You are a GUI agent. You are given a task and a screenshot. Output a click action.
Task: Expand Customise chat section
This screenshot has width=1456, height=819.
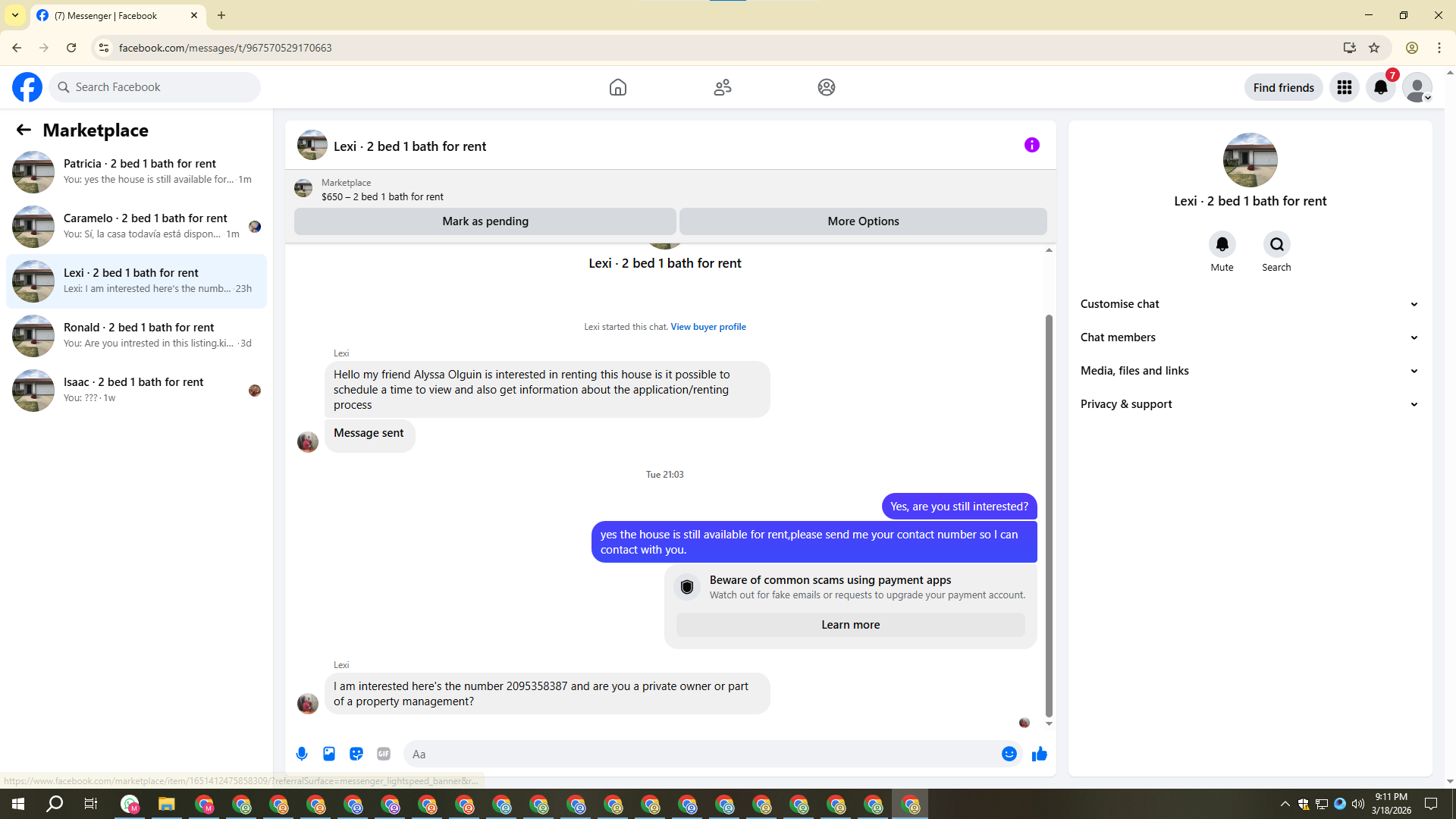(1249, 304)
